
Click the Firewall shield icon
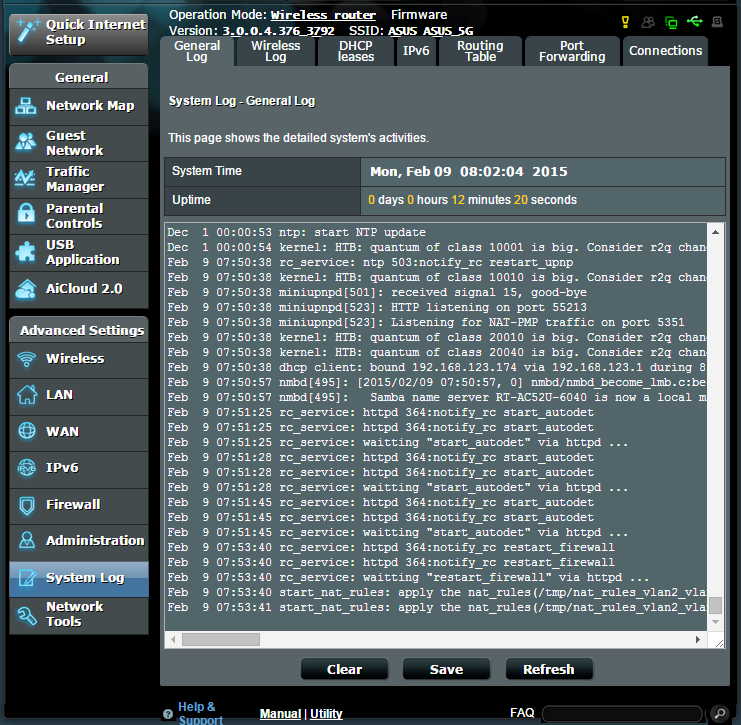pos(27,505)
